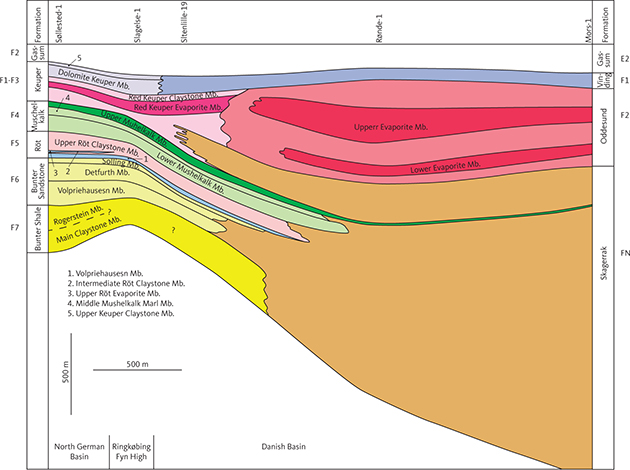Click the Skagerrak formation label
Screen dimensions: 630x470
pos(604,263)
